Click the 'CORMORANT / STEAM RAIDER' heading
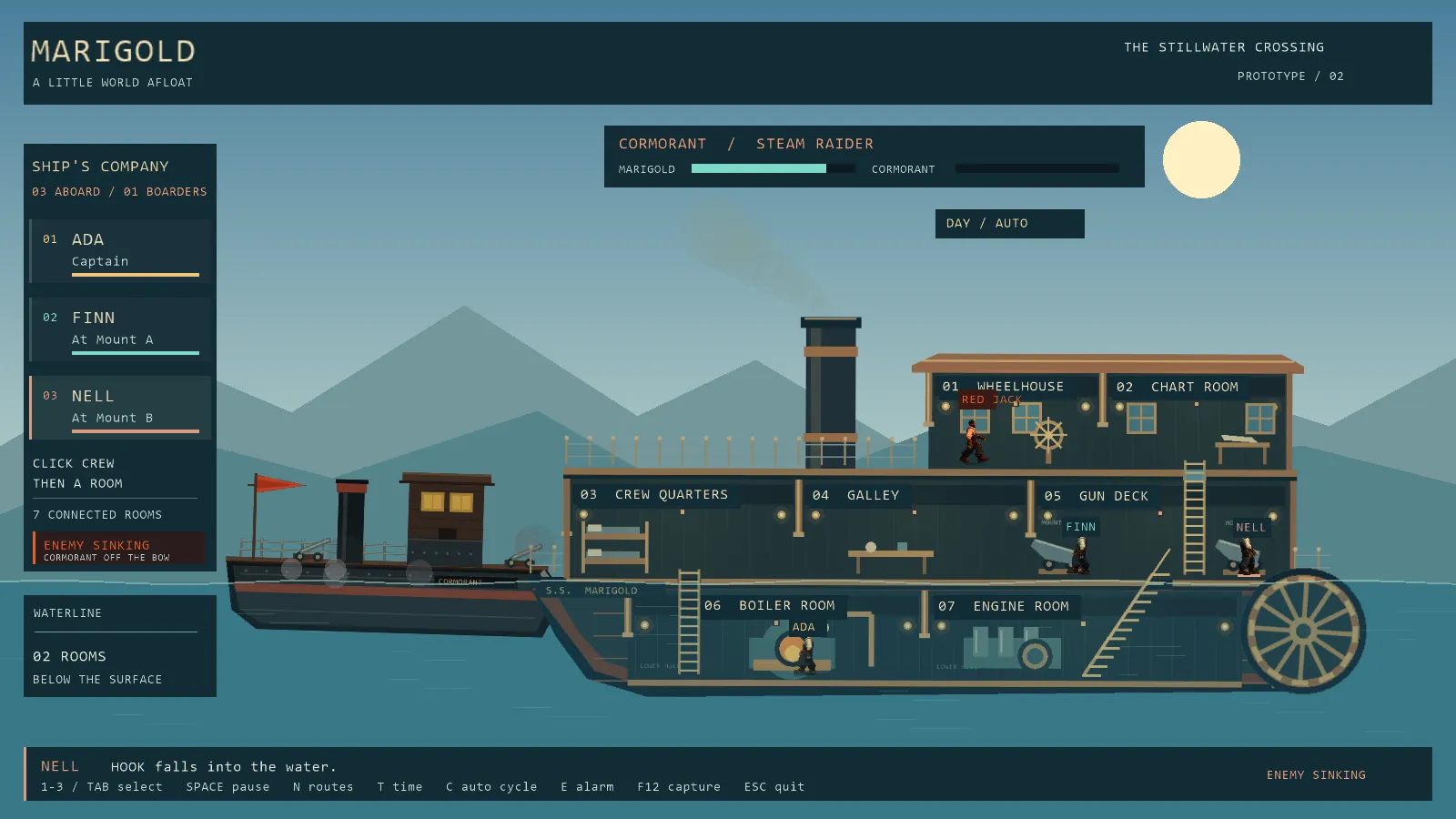The width and height of the screenshot is (1456, 819). [746, 144]
